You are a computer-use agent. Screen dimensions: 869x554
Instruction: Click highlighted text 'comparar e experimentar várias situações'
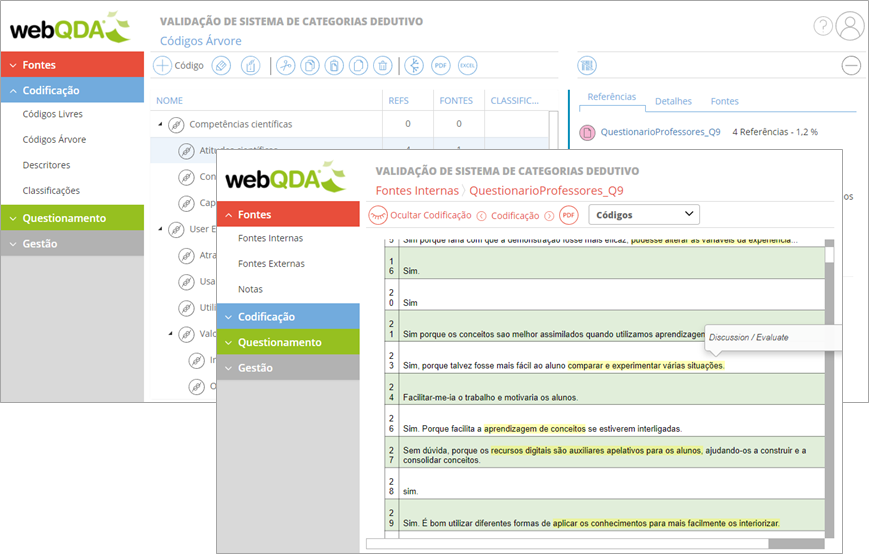(646, 366)
